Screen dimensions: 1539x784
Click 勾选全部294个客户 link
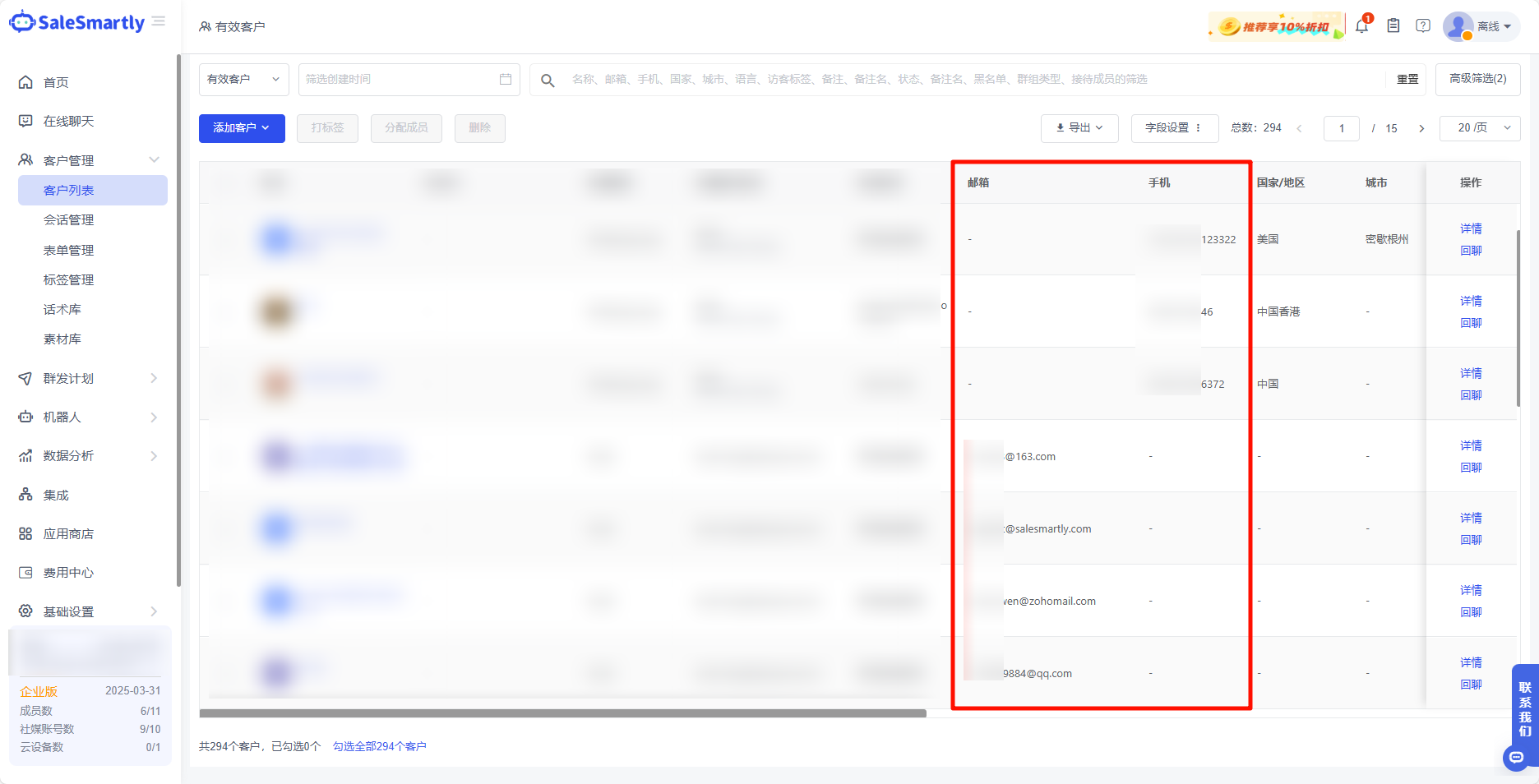379,746
